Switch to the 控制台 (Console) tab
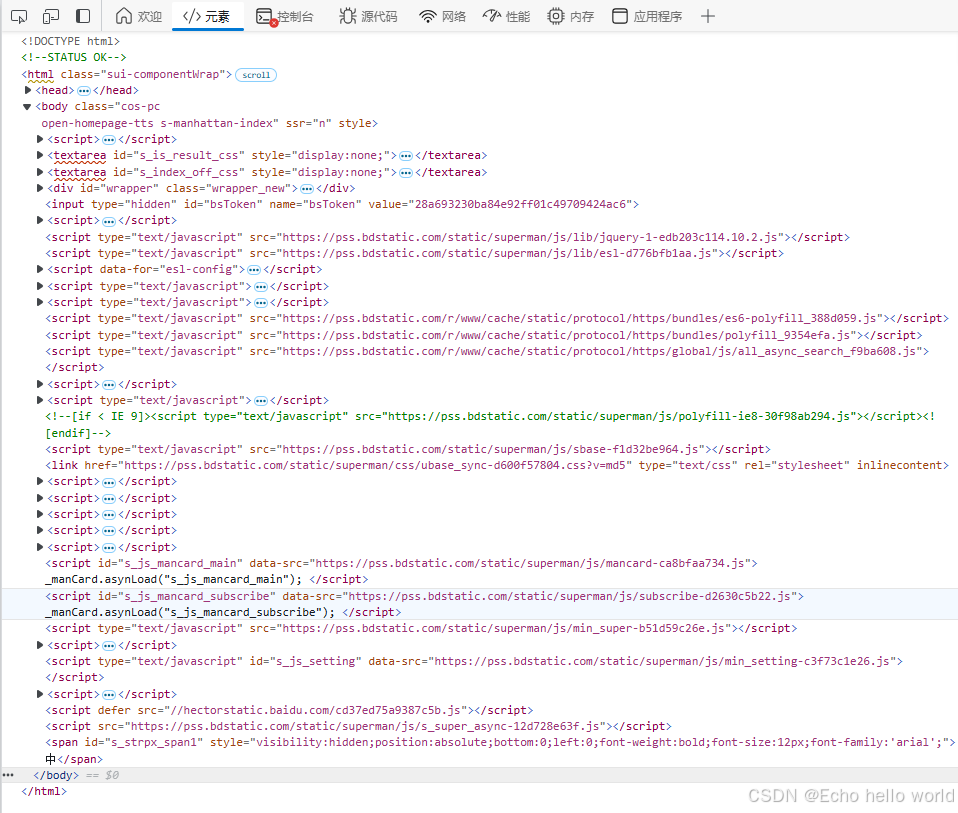 pos(285,16)
